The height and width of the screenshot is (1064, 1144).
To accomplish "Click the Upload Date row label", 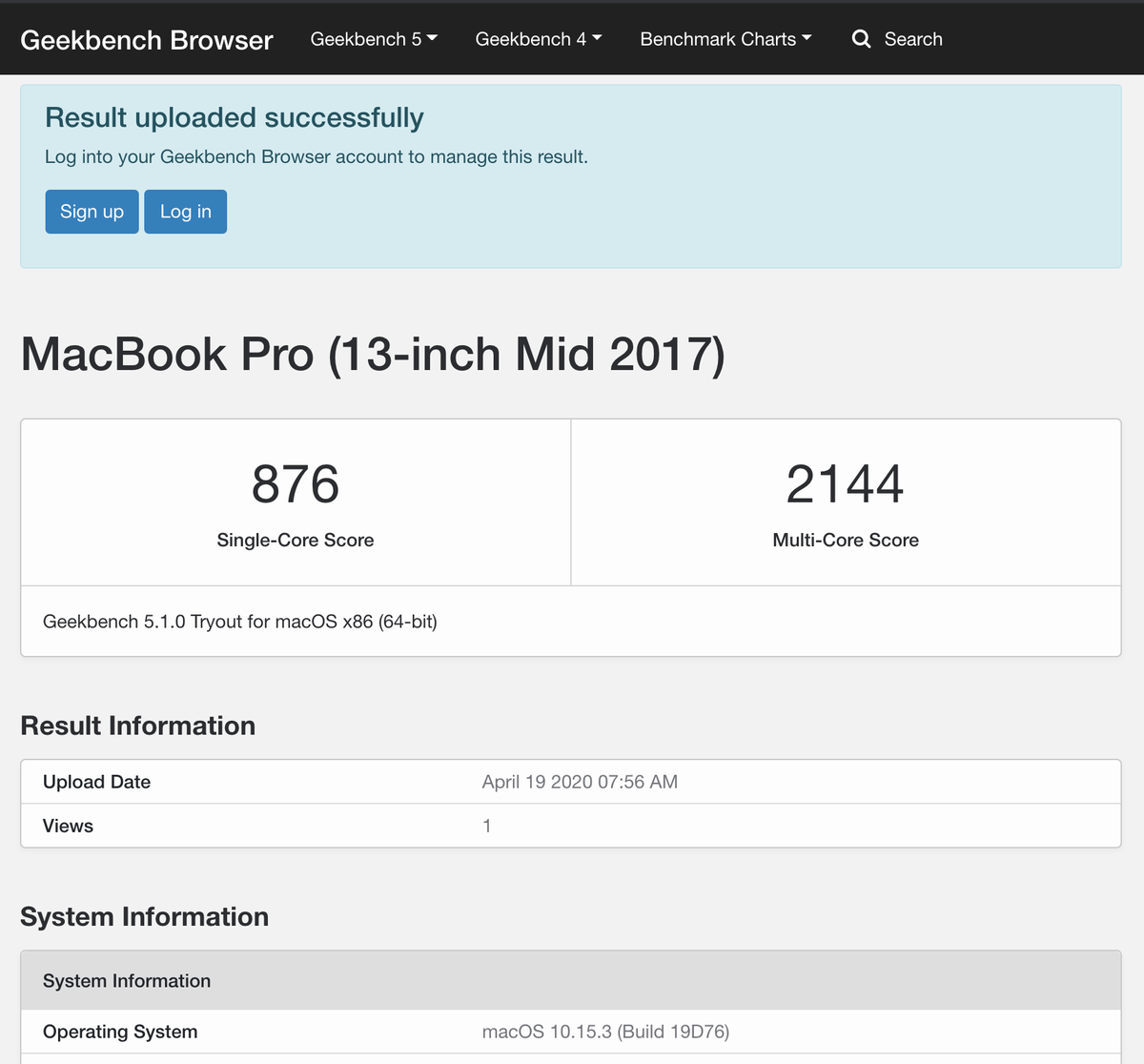I will coord(96,782).
